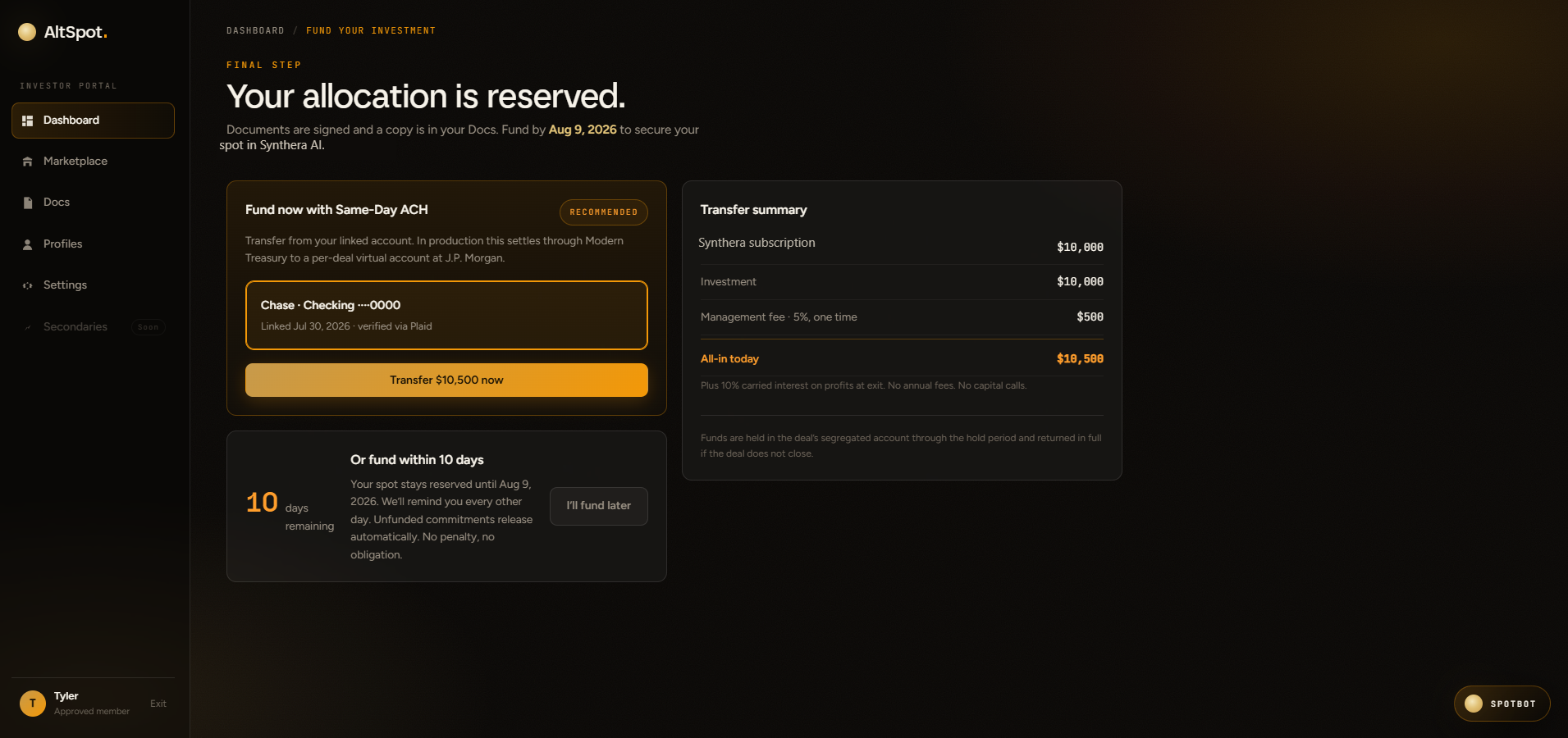Click the RECOMMENDED badge
This screenshot has width=1568, height=738.
pyautogui.click(x=604, y=212)
